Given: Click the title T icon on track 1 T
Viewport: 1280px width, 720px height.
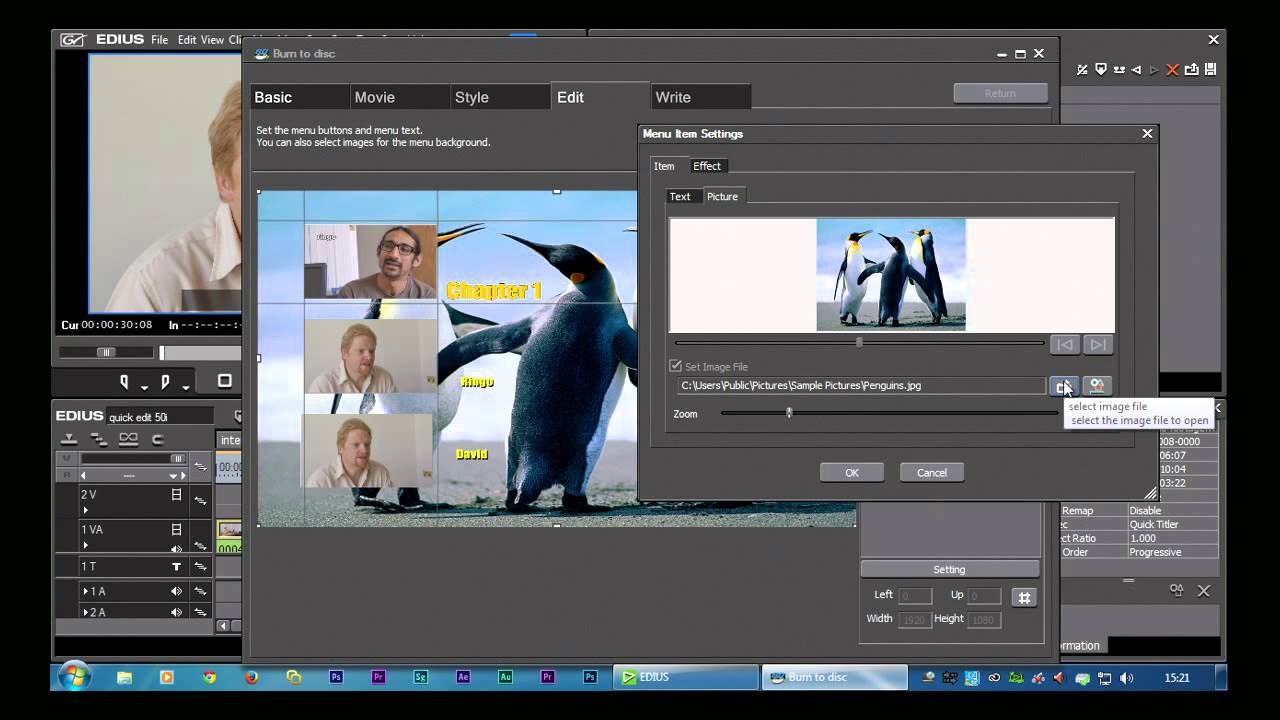Looking at the screenshot, I should (176, 567).
